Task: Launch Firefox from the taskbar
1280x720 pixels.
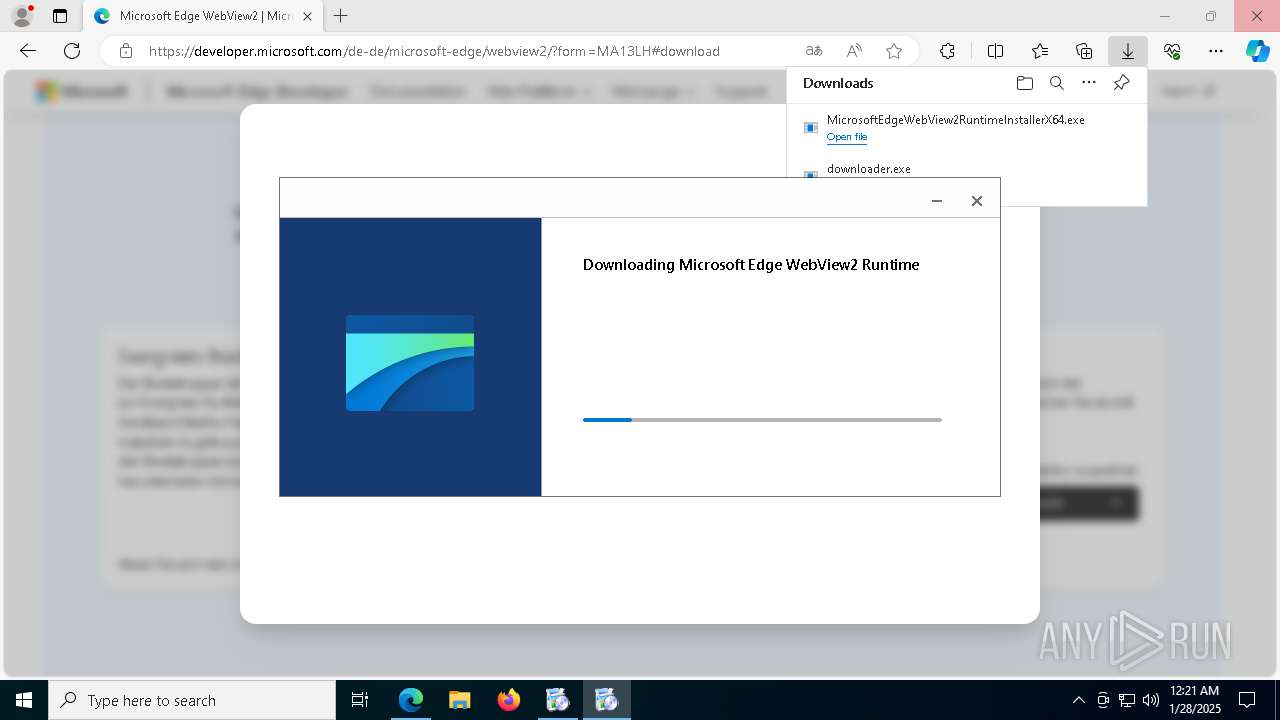Action: [509, 700]
